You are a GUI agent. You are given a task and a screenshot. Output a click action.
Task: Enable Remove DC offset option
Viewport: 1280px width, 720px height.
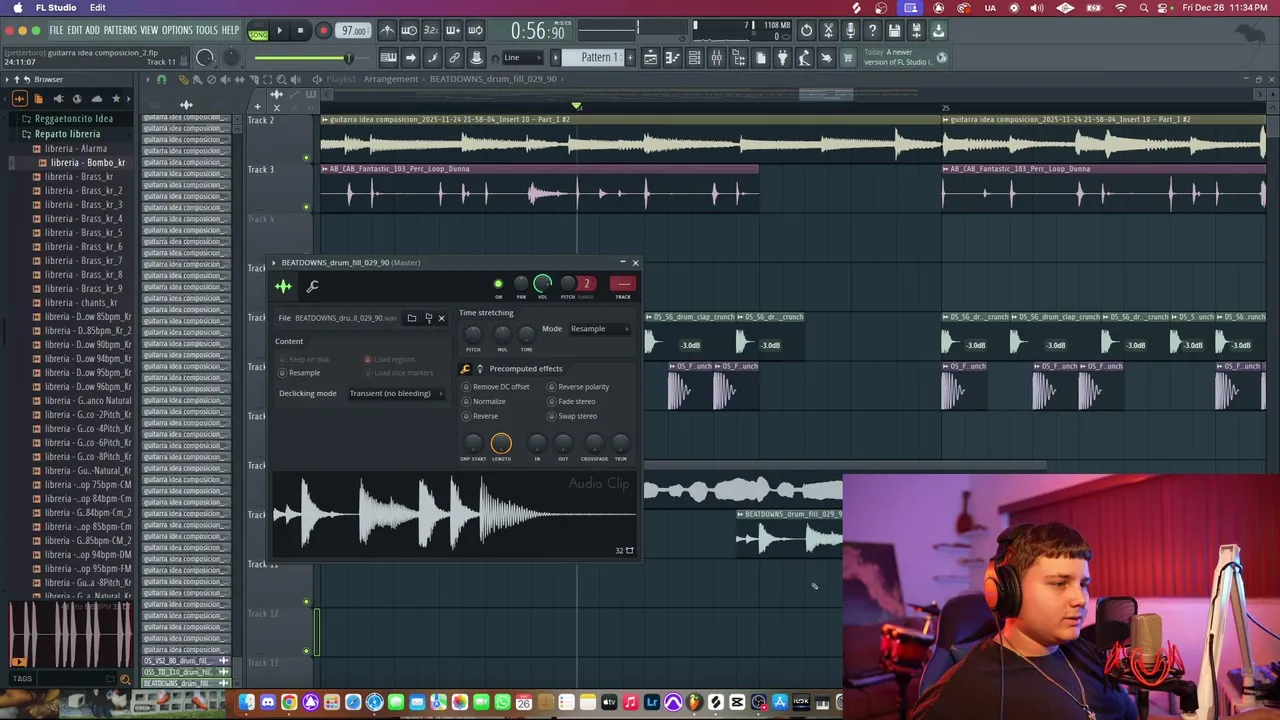(x=496, y=387)
